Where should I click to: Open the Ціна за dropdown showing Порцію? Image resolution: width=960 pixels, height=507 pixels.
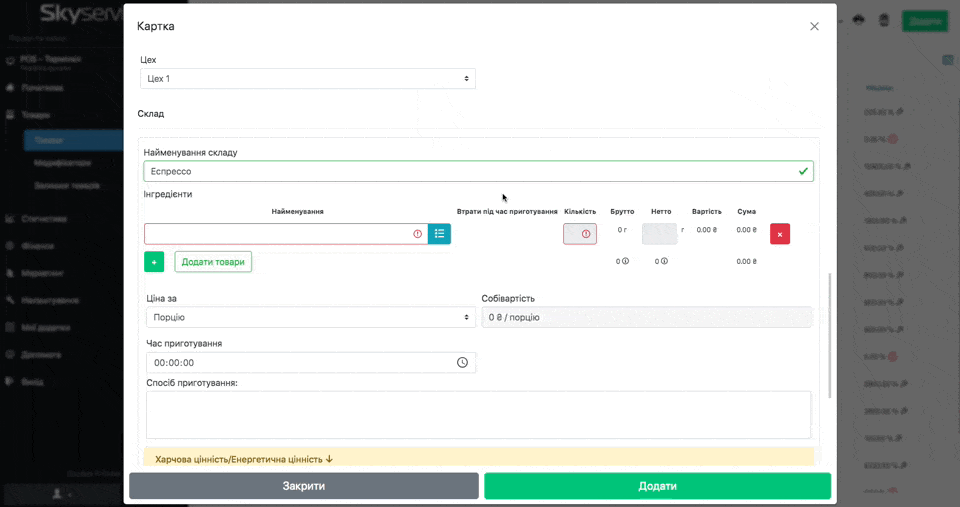(310, 318)
